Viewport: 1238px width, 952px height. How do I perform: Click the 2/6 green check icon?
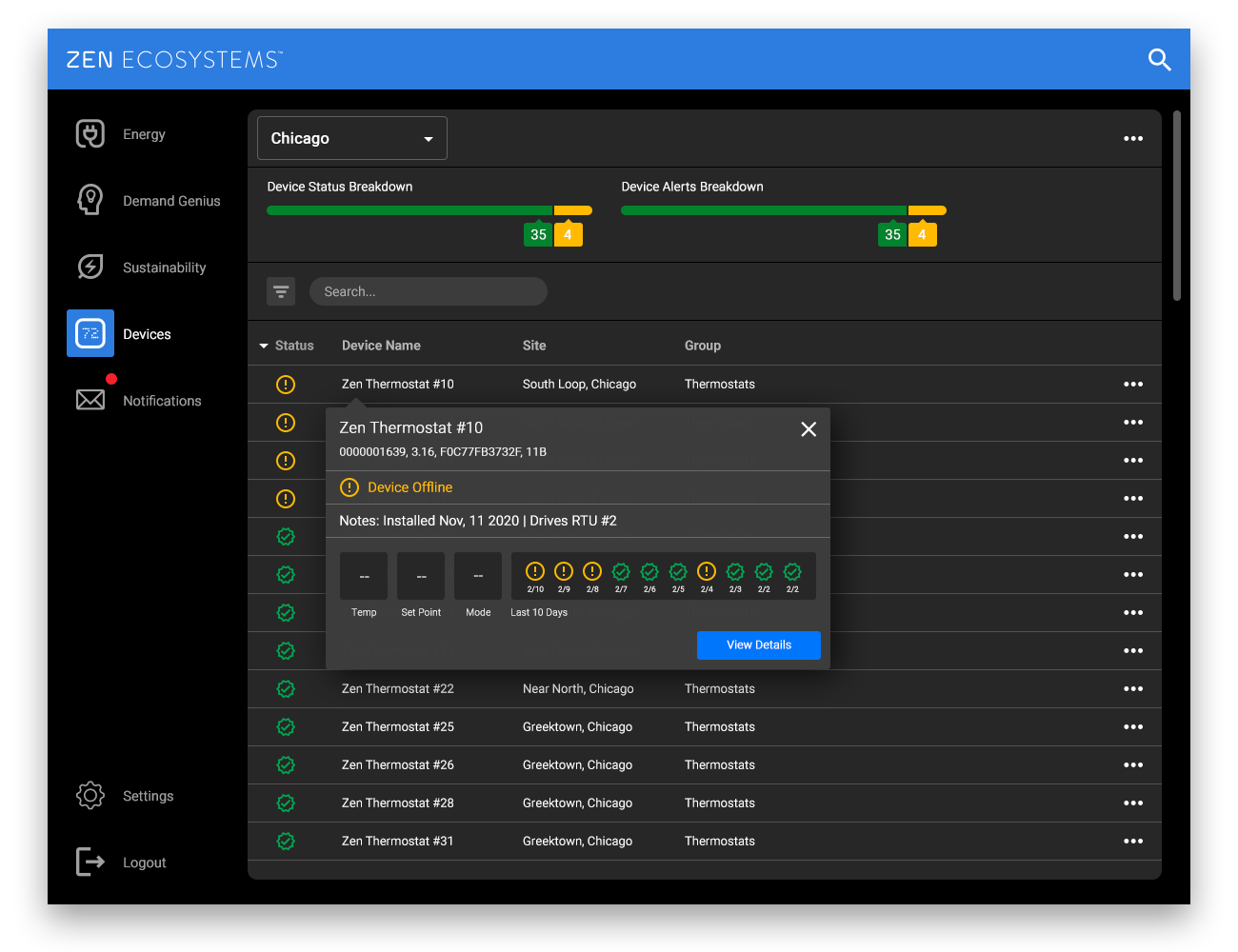click(x=649, y=571)
